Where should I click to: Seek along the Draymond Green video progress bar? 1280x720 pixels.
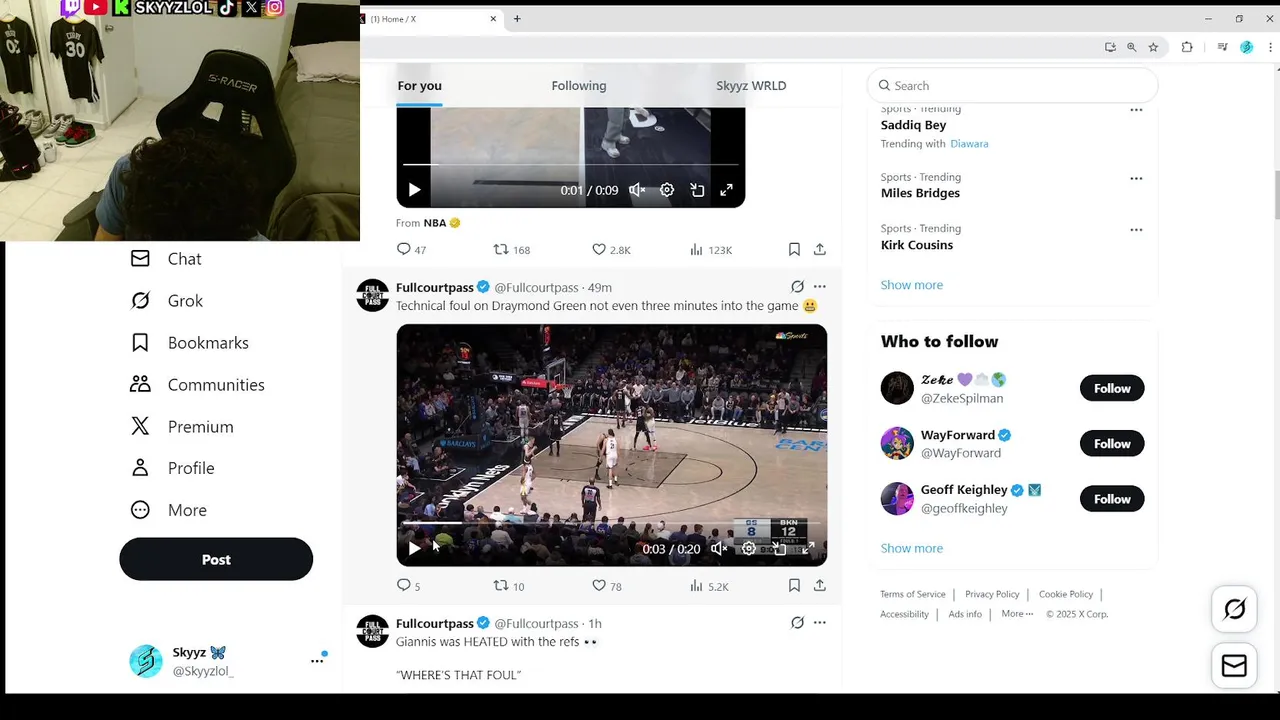pyautogui.click(x=611, y=522)
